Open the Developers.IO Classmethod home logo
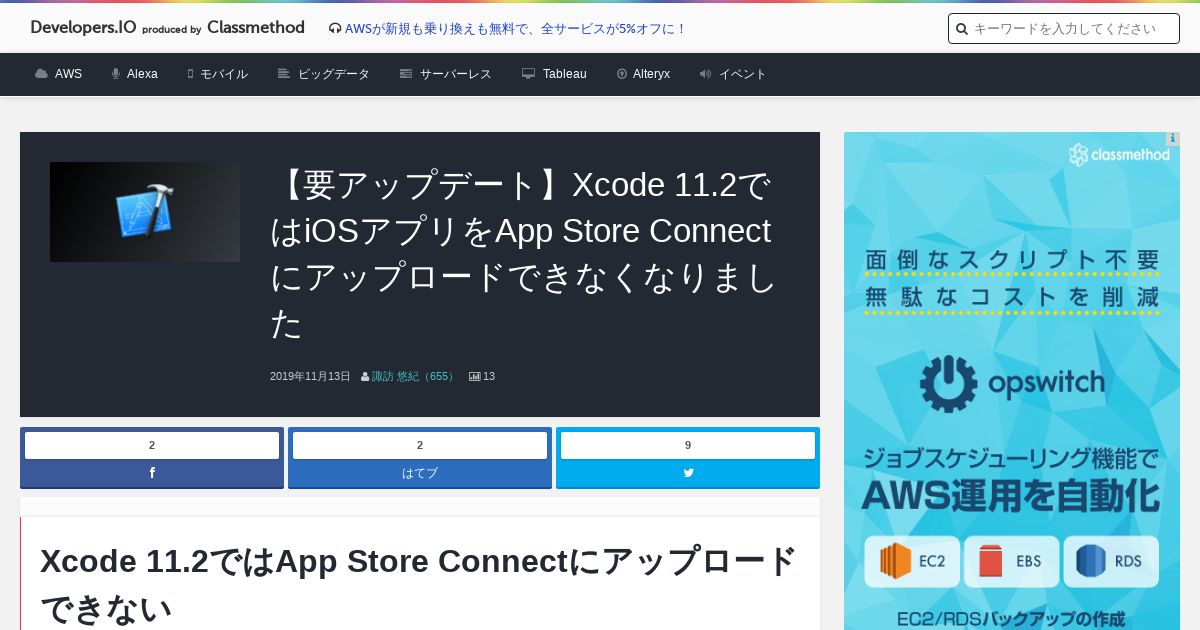 [x=168, y=28]
